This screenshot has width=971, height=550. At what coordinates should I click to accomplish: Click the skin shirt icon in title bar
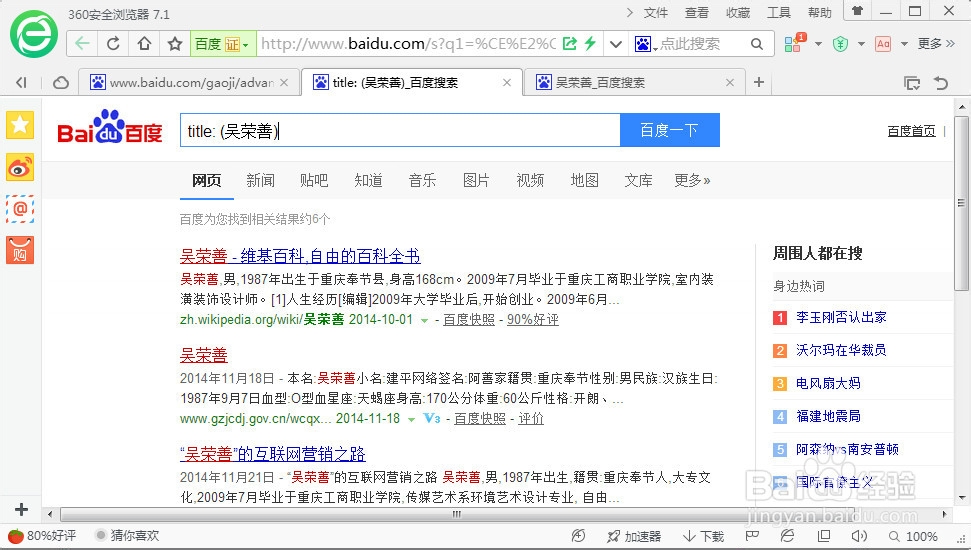(858, 11)
